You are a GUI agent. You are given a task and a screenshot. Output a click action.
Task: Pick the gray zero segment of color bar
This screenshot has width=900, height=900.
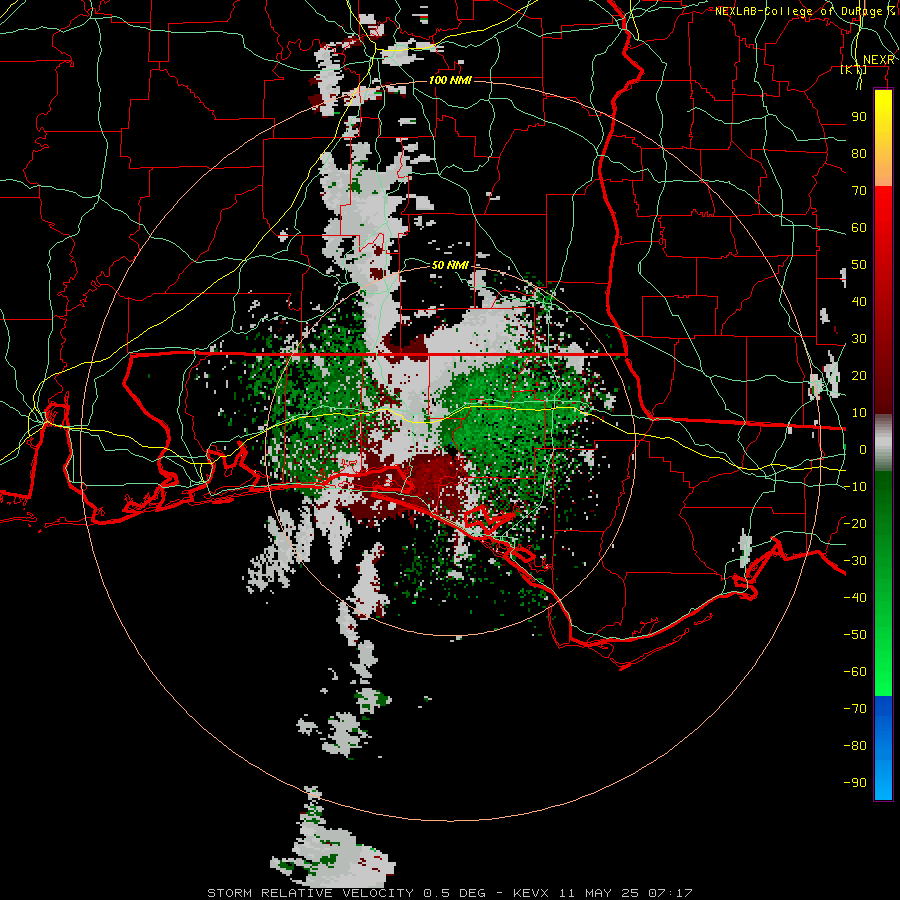coord(883,443)
